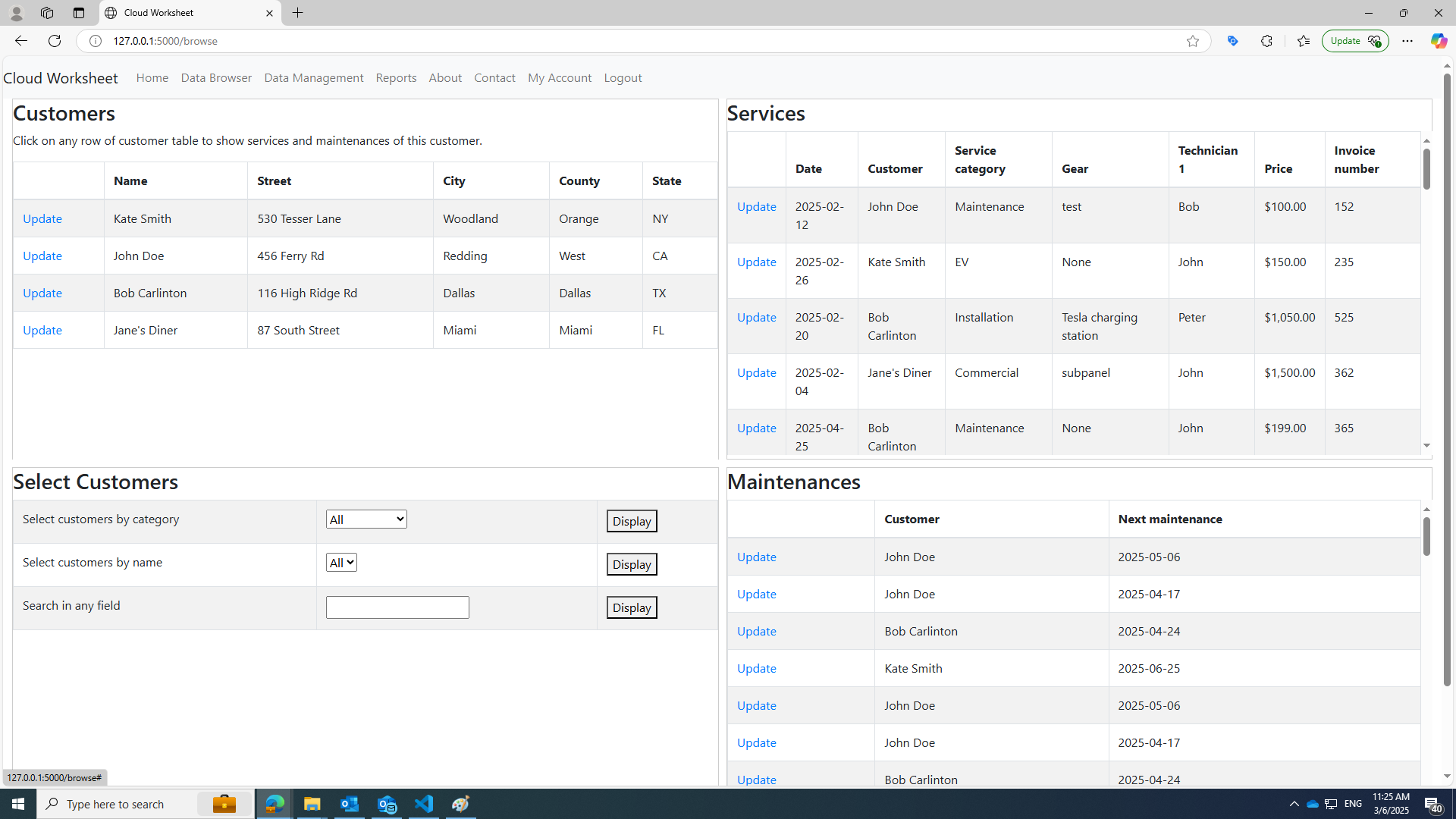Open the notification center icon
The width and height of the screenshot is (1456, 819).
(x=1432, y=804)
